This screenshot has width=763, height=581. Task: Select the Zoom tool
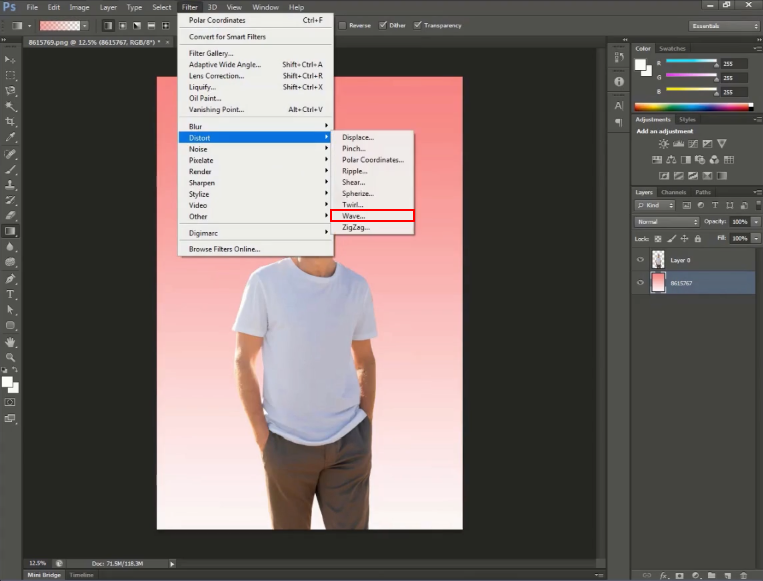(10, 357)
